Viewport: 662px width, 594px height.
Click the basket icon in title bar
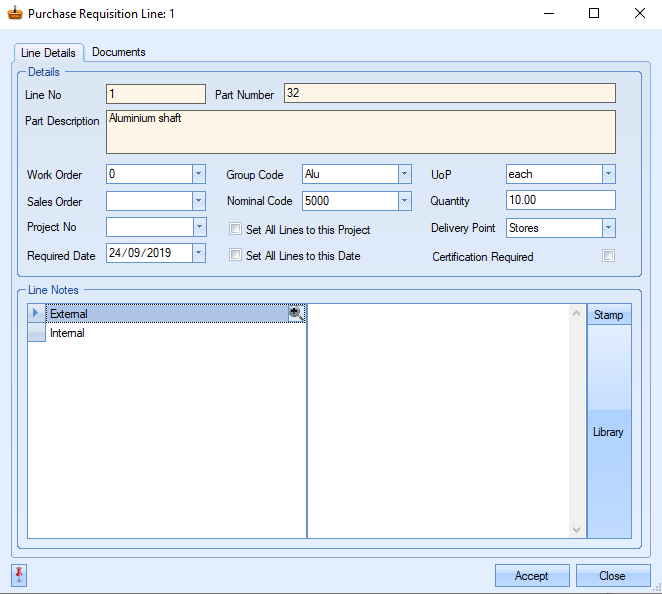(14, 14)
